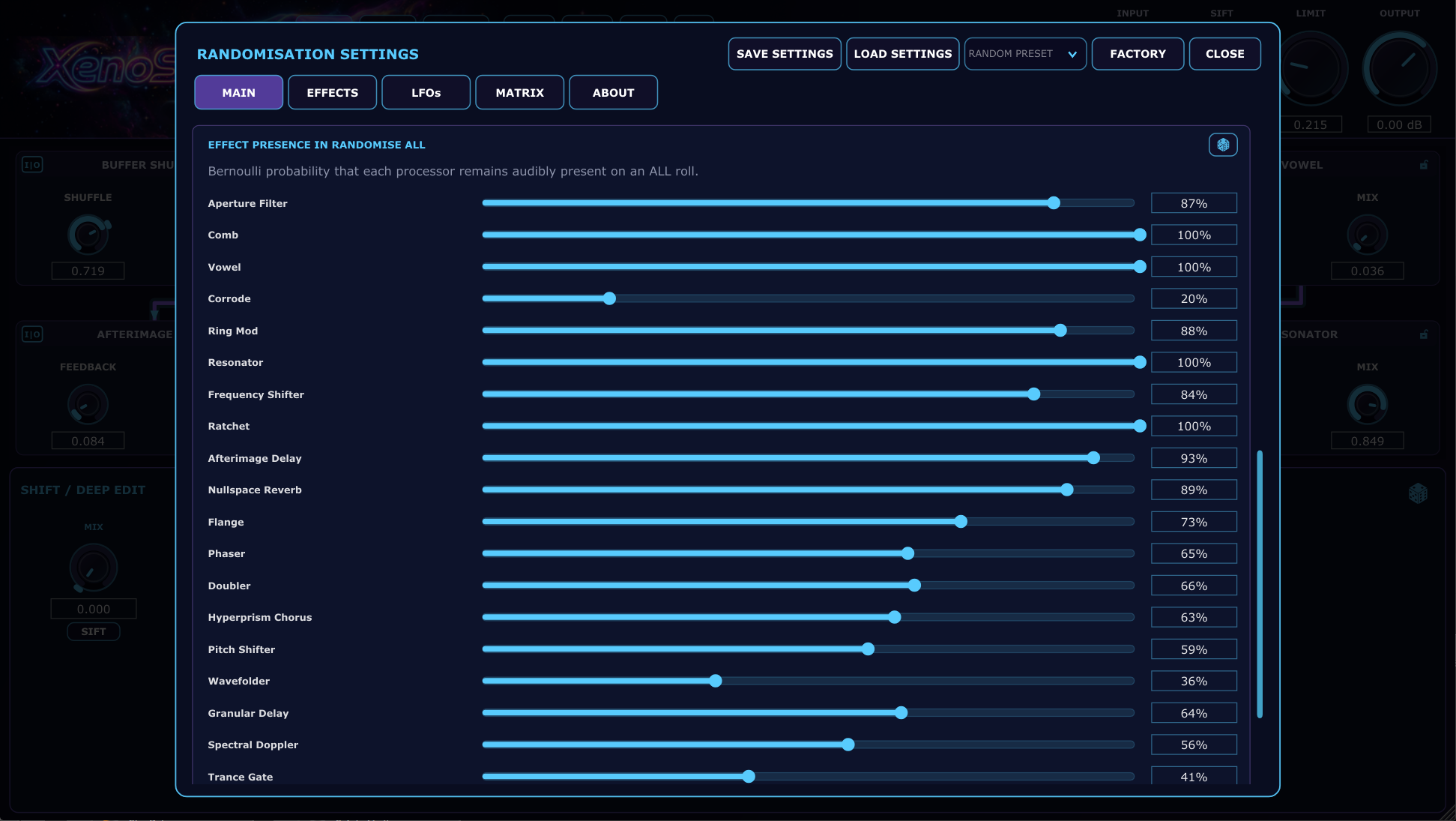This screenshot has width=1456, height=821.
Task: Click the Comb percentage value field
Action: tap(1194, 235)
